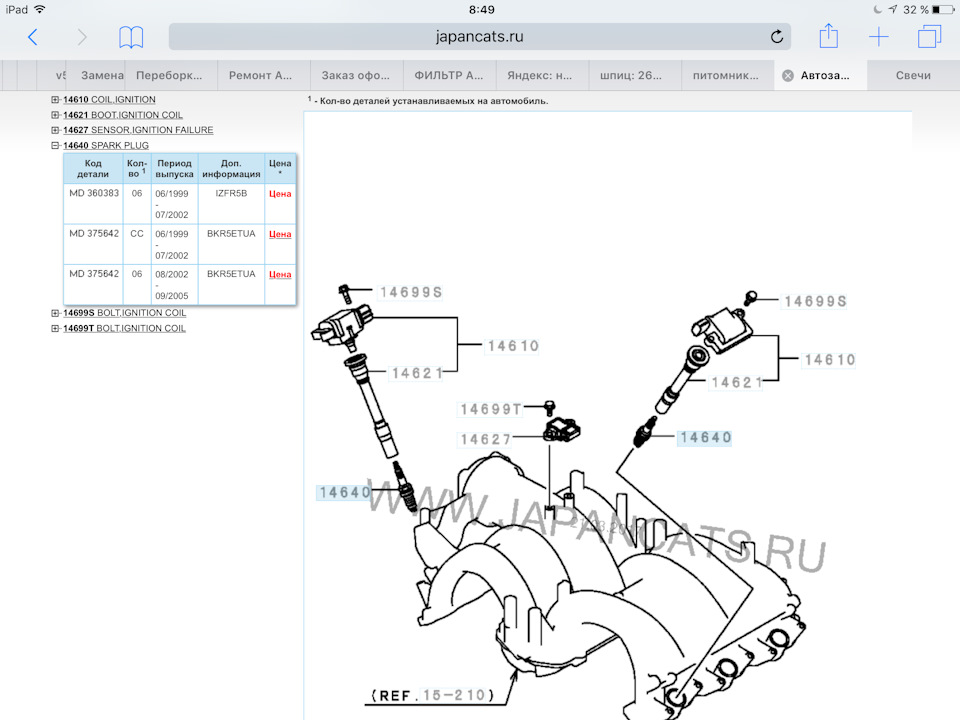Image resolution: width=960 pixels, height=720 pixels.
Task: Expand the 14699S BOLT,IGNITION COIL node
Action: [56, 313]
